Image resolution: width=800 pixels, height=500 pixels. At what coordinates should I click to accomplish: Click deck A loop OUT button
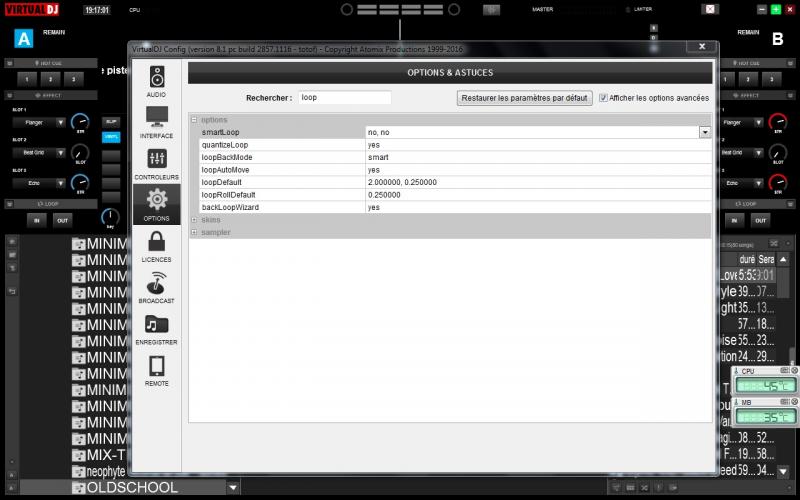(x=62, y=220)
